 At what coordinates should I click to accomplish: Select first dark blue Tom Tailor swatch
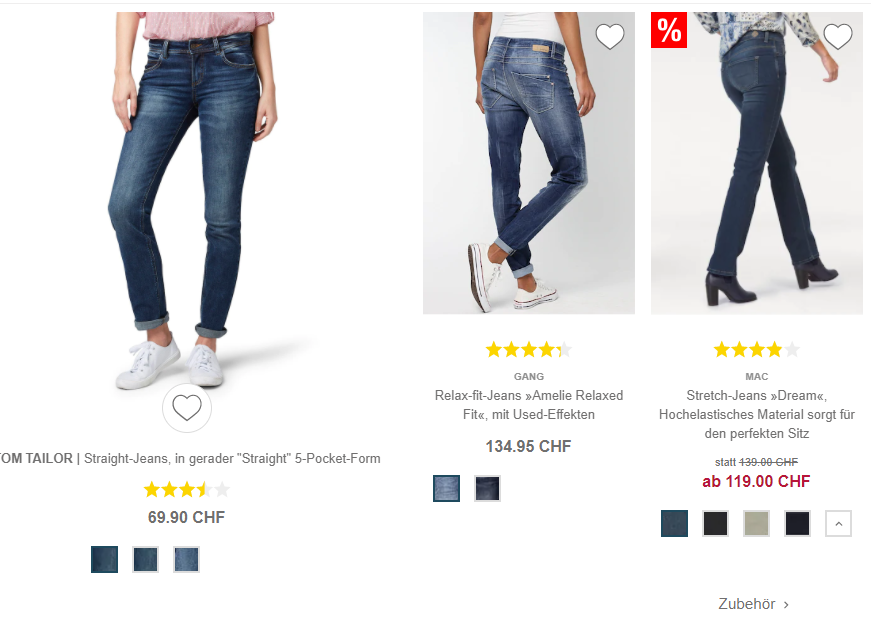pyautogui.click(x=104, y=559)
